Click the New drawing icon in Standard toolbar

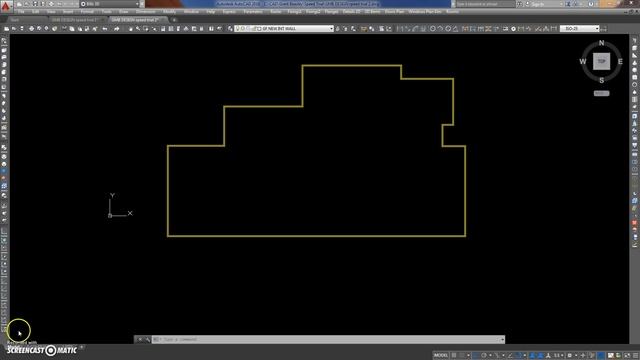(x=7, y=29)
